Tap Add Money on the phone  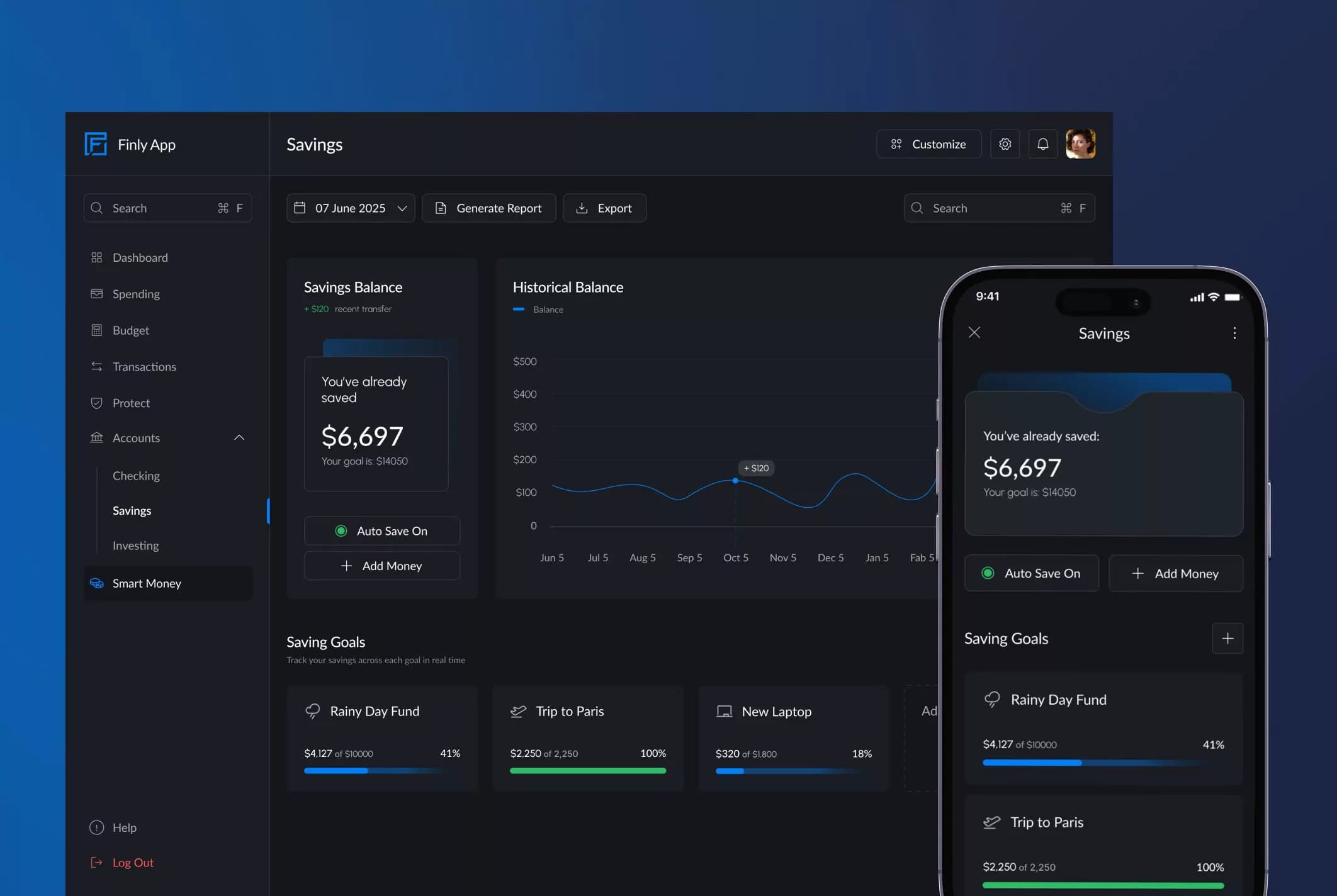(1176, 573)
